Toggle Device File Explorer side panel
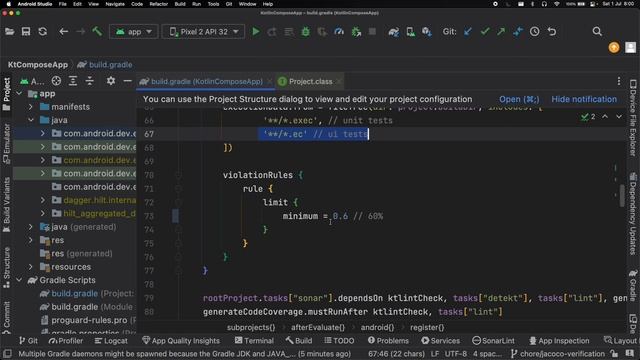640x360 pixels. click(x=633, y=118)
